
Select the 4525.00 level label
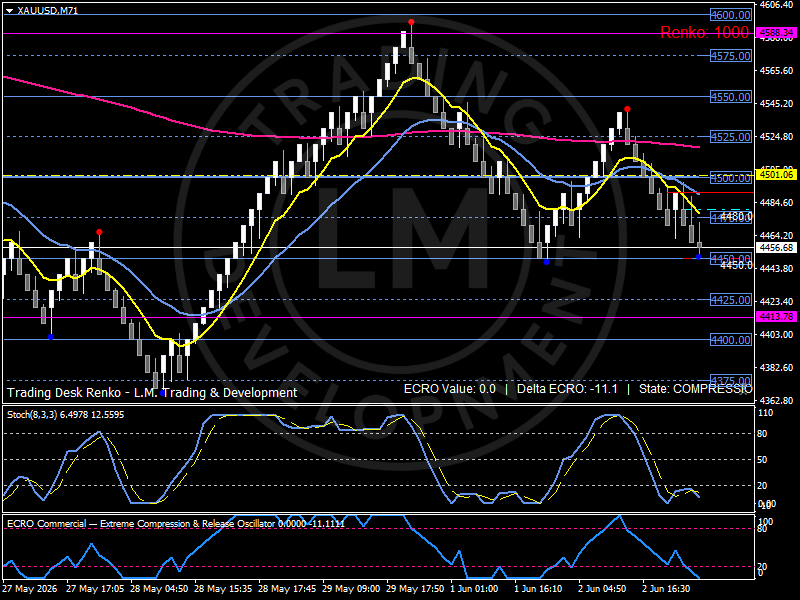(x=731, y=137)
